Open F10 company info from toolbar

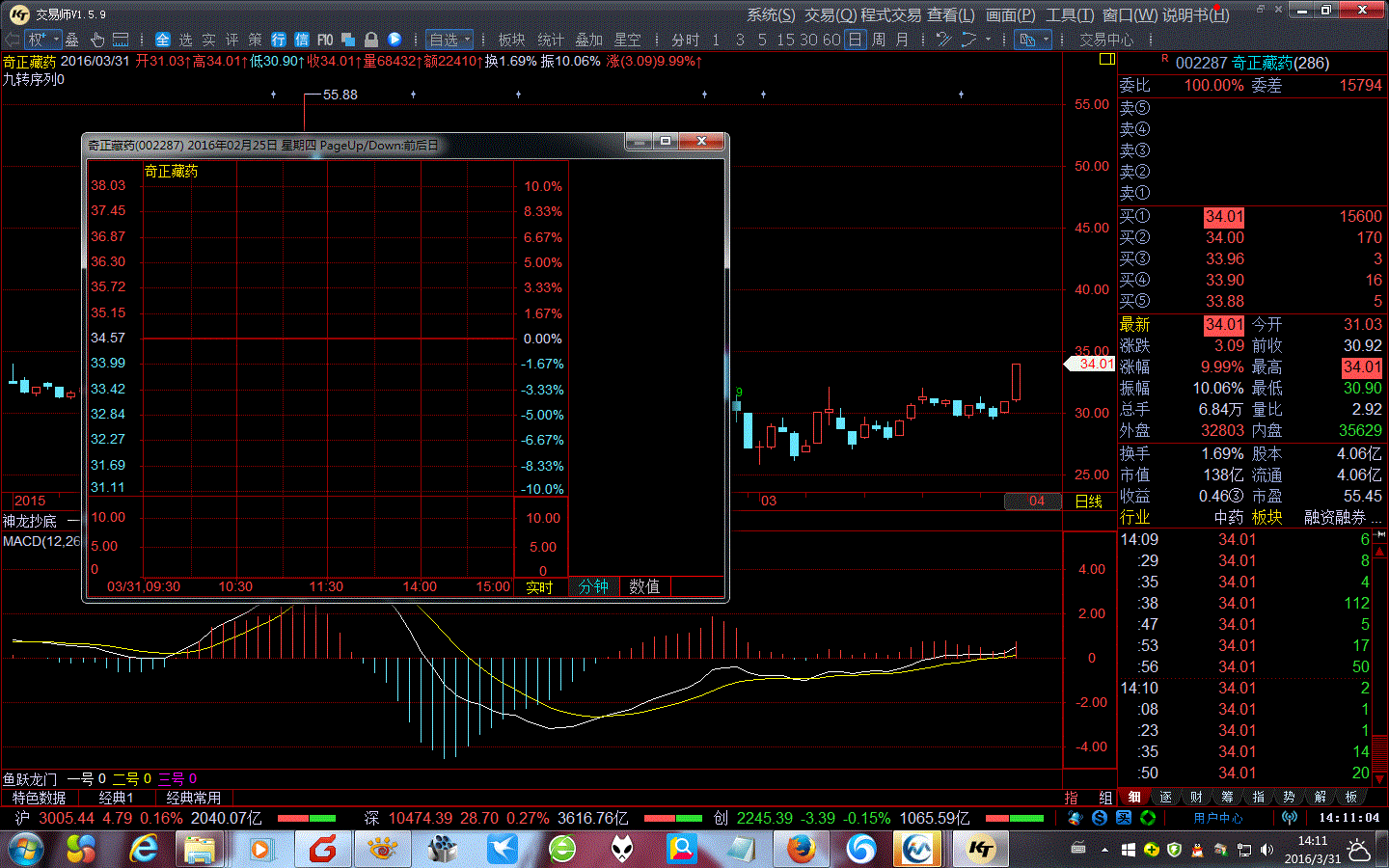coord(325,40)
